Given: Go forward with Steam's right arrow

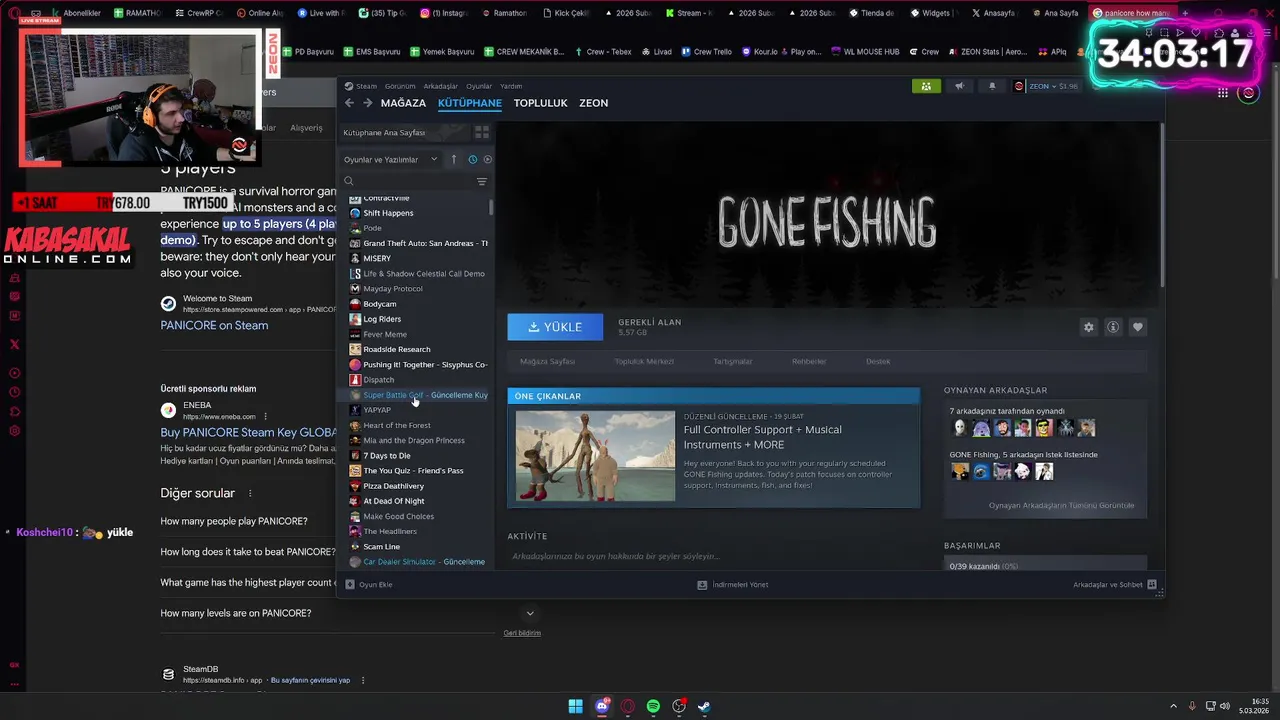Looking at the screenshot, I should pyautogui.click(x=367, y=103).
